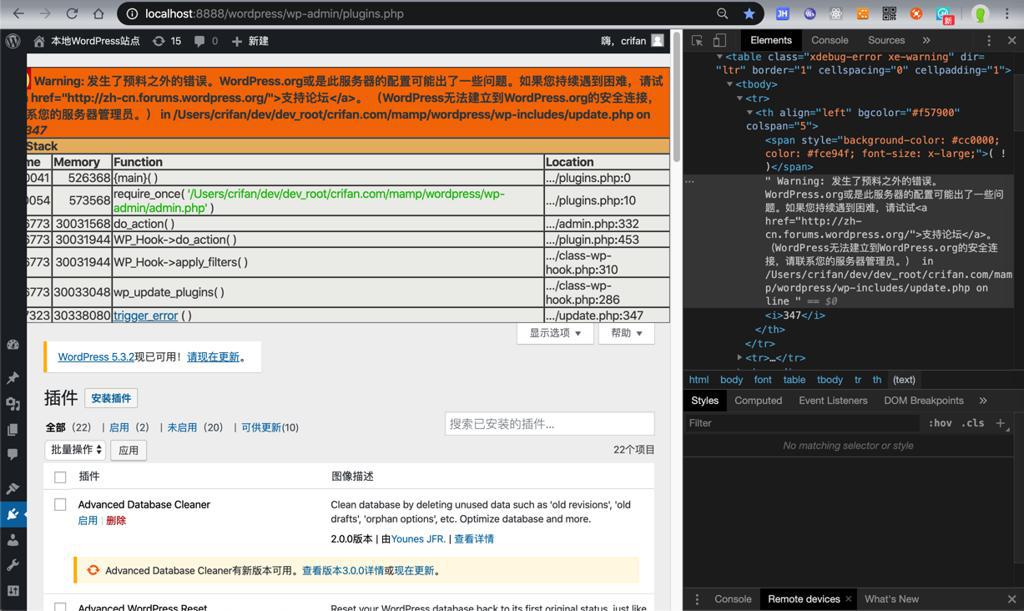Viewport: 1024px width, 611px height.
Task: Open the zoom magnifier in the address bar
Action: click(x=722, y=14)
